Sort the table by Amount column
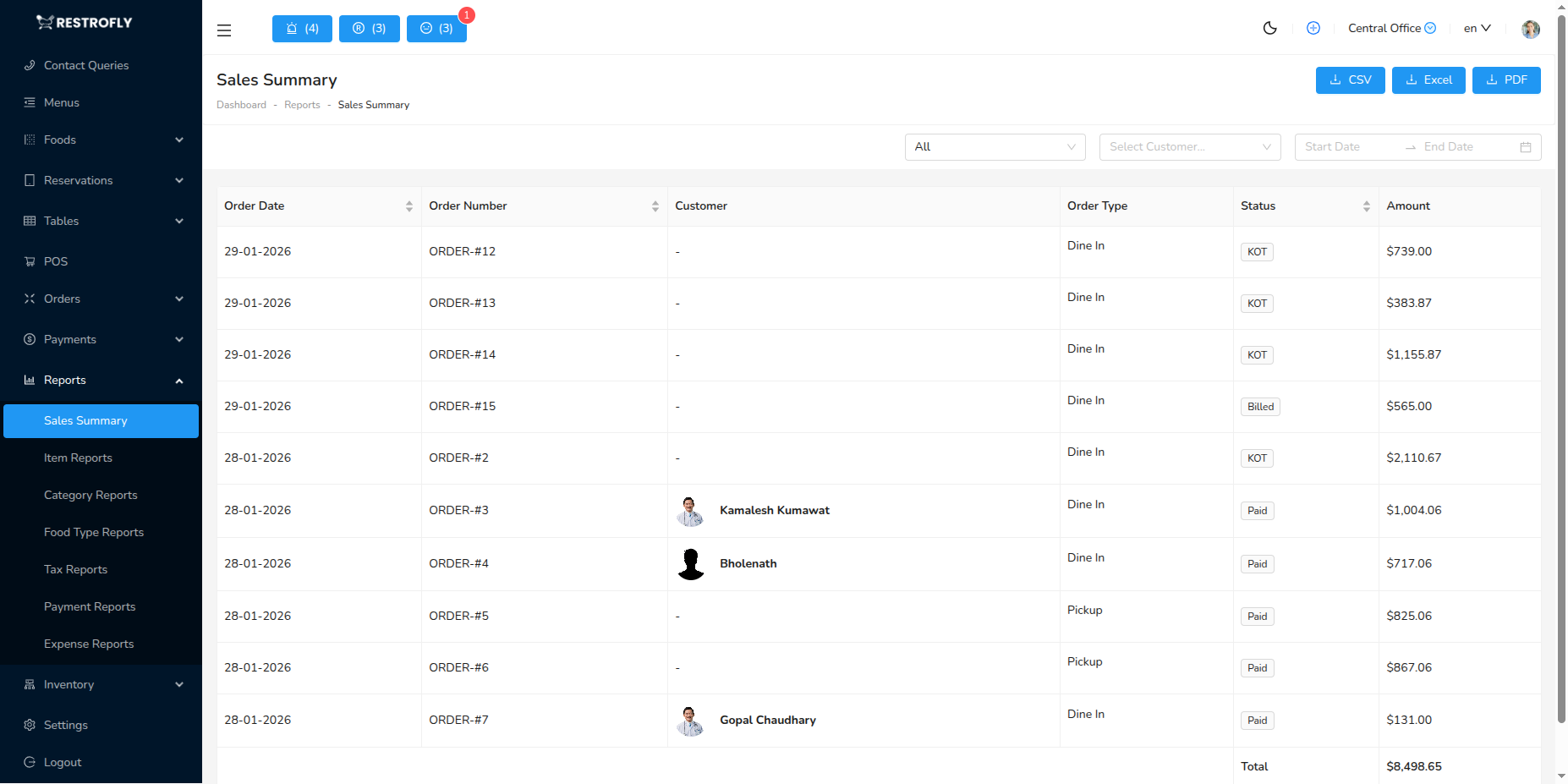This screenshot has height=784, width=1568. [1408, 206]
